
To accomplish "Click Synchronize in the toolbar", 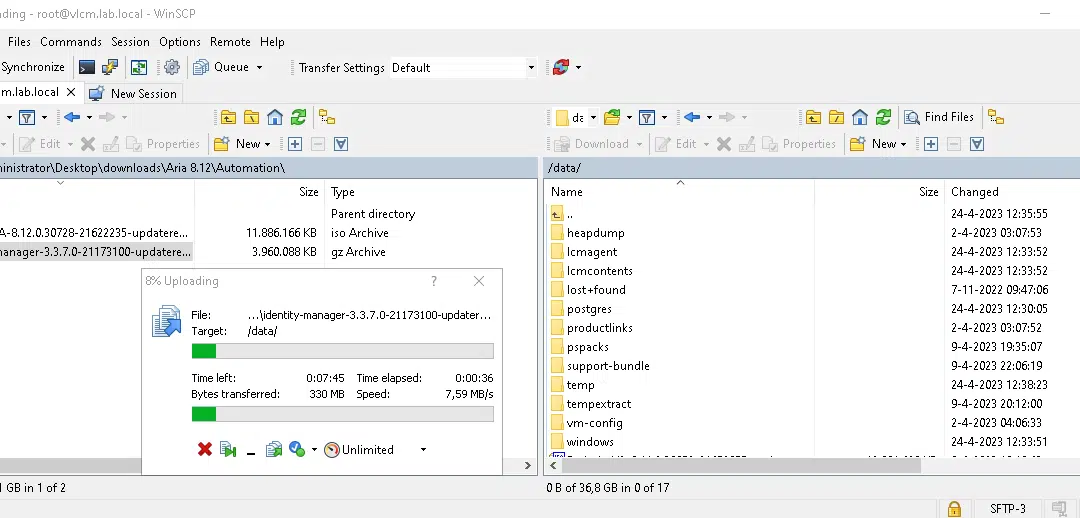I will point(33,67).
